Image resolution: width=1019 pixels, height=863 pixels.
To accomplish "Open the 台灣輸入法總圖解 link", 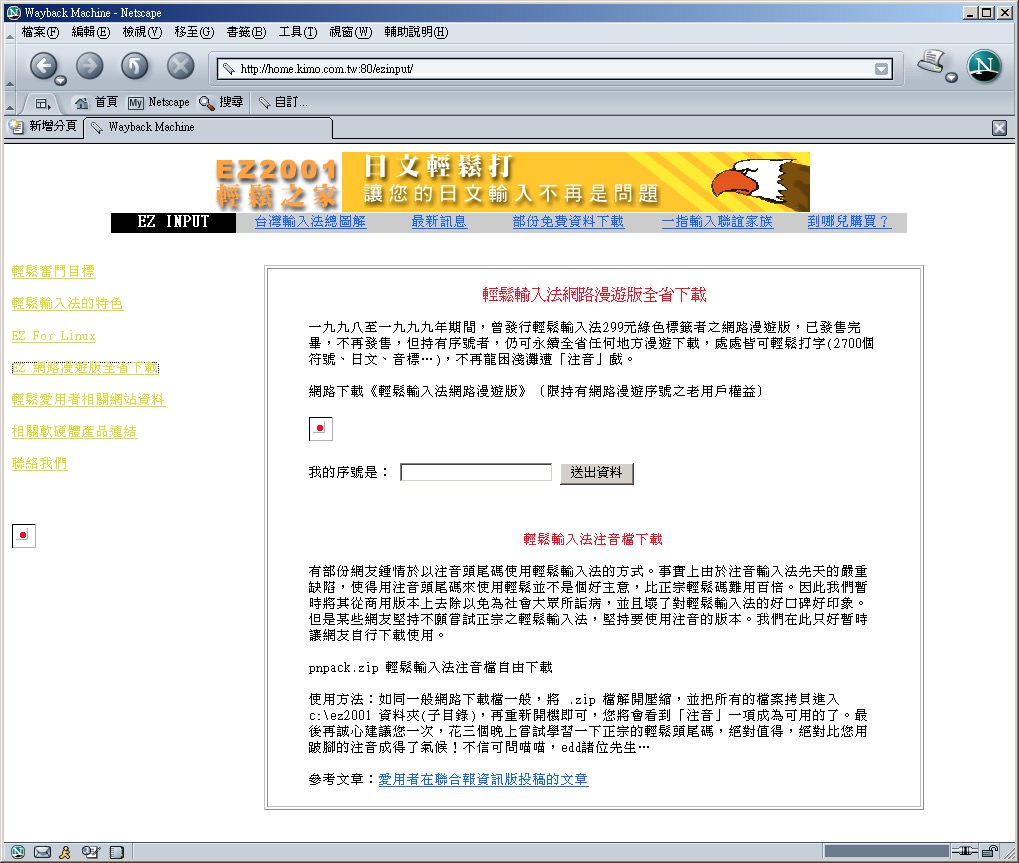I will [310, 222].
